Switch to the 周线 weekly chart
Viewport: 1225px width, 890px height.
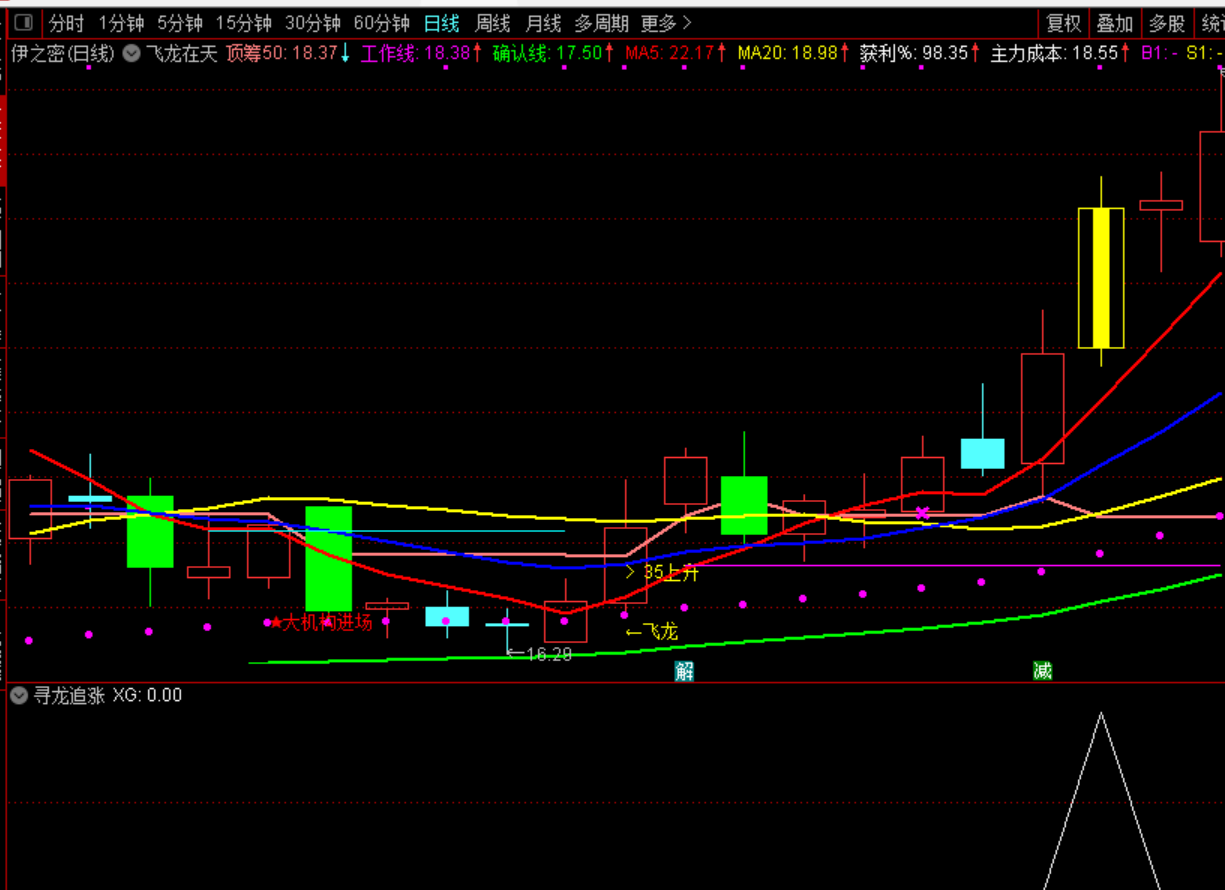(x=493, y=23)
